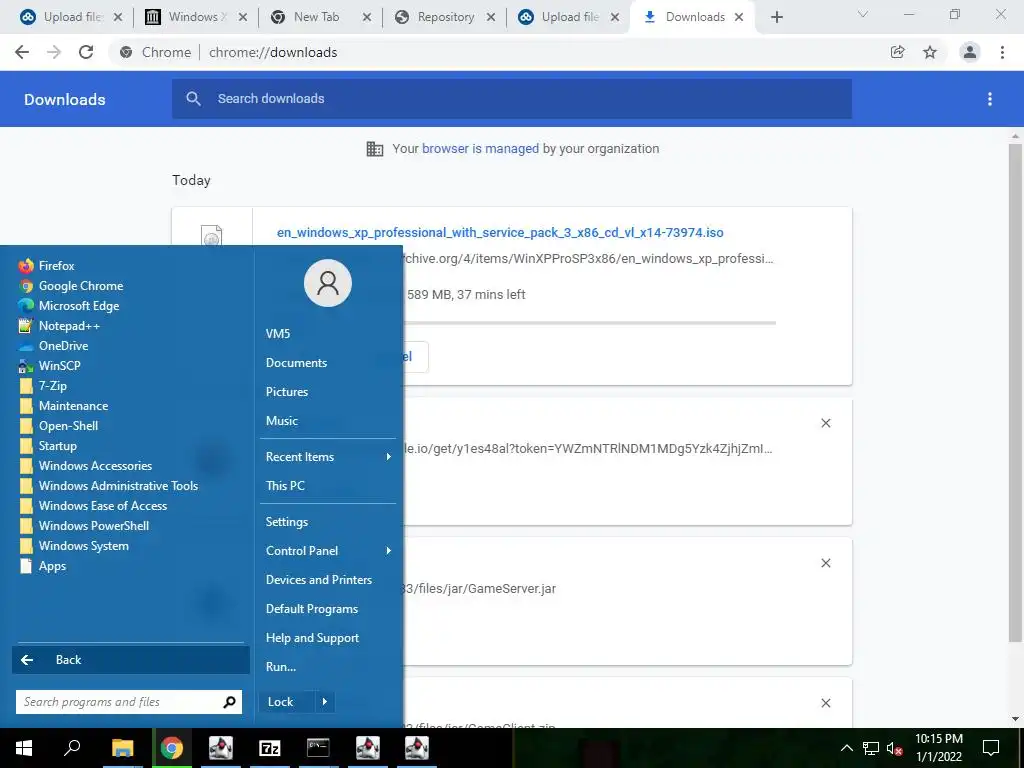
Task: Remove the download entry with token URL
Action: click(825, 423)
